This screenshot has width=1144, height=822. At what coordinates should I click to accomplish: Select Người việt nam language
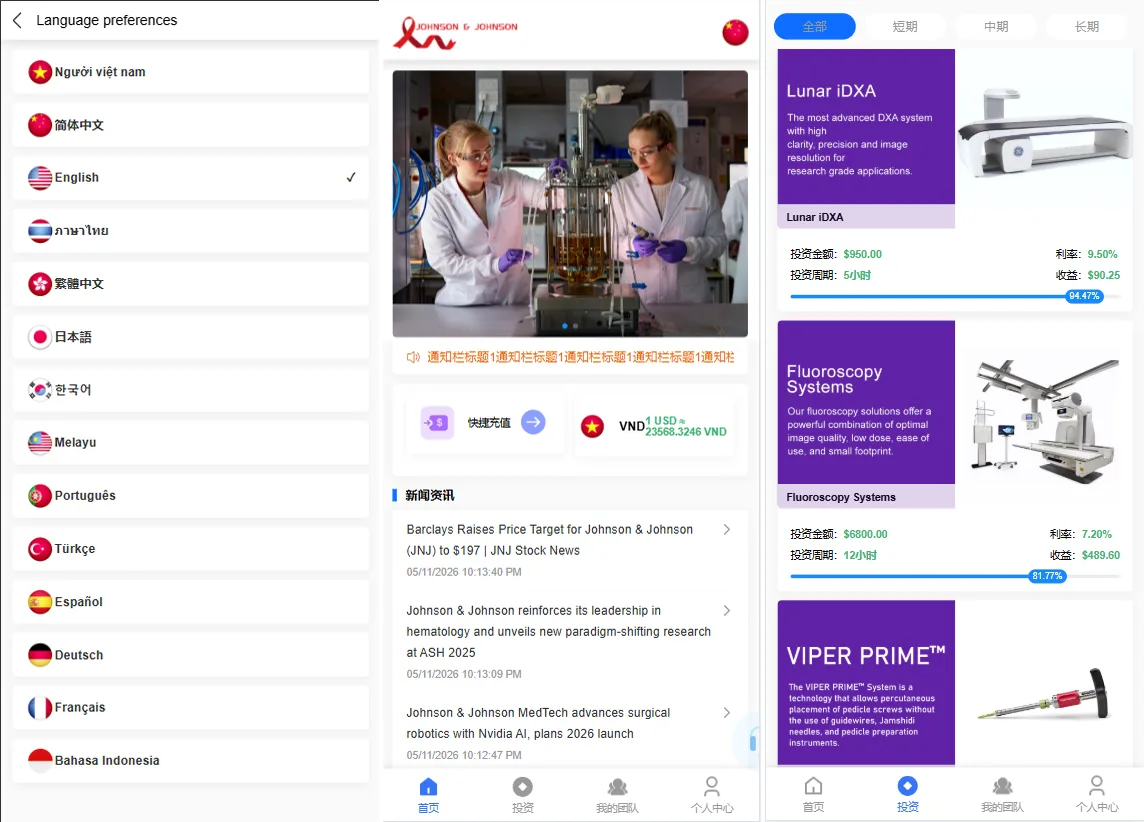tap(190, 71)
